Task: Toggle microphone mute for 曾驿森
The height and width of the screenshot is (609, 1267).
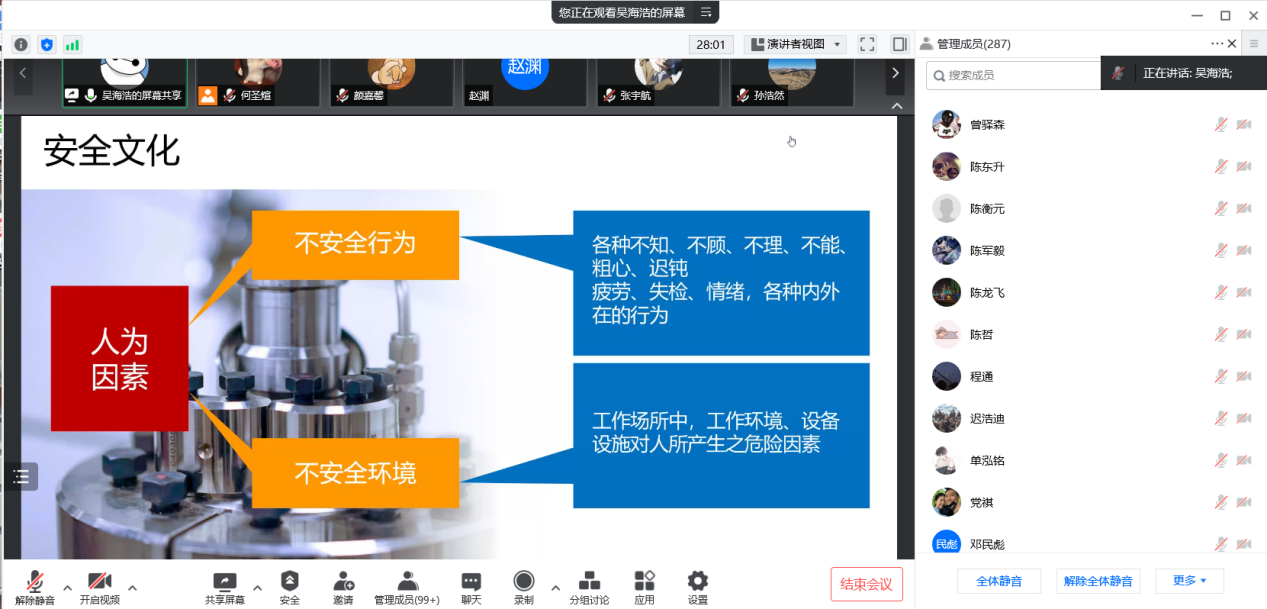Action: (x=1221, y=125)
